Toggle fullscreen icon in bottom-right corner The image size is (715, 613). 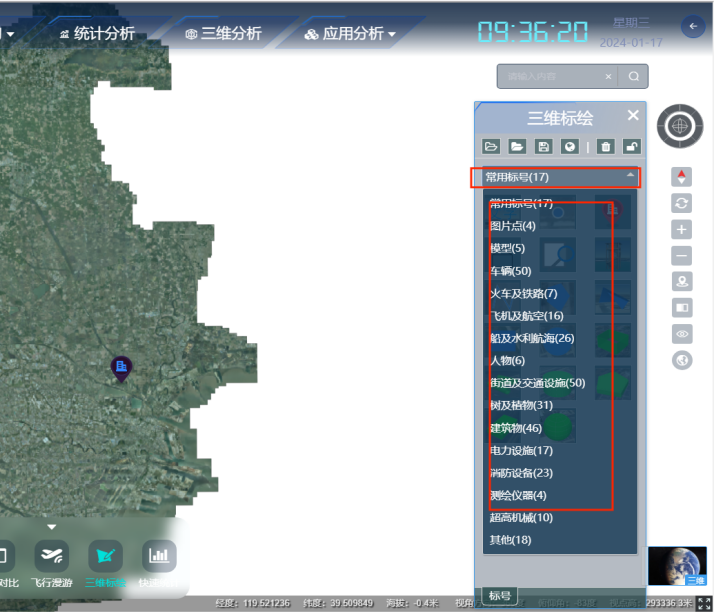click(x=704, y=603)
